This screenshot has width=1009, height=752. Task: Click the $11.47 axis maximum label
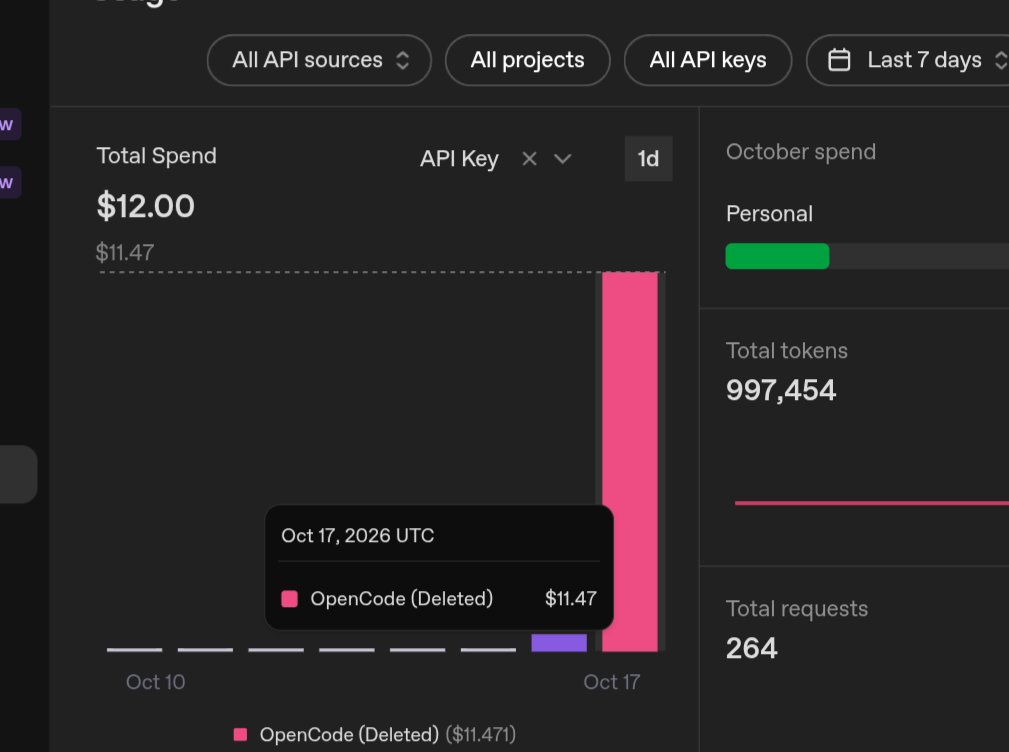(125, 252)
